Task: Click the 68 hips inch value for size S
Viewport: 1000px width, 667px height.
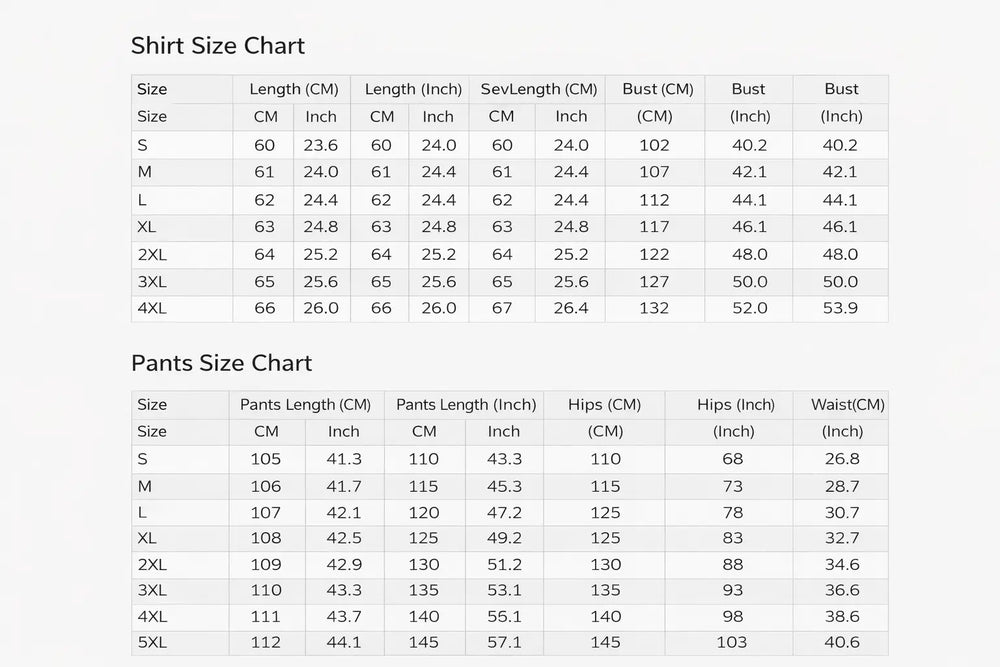Action: coord(733,459)
